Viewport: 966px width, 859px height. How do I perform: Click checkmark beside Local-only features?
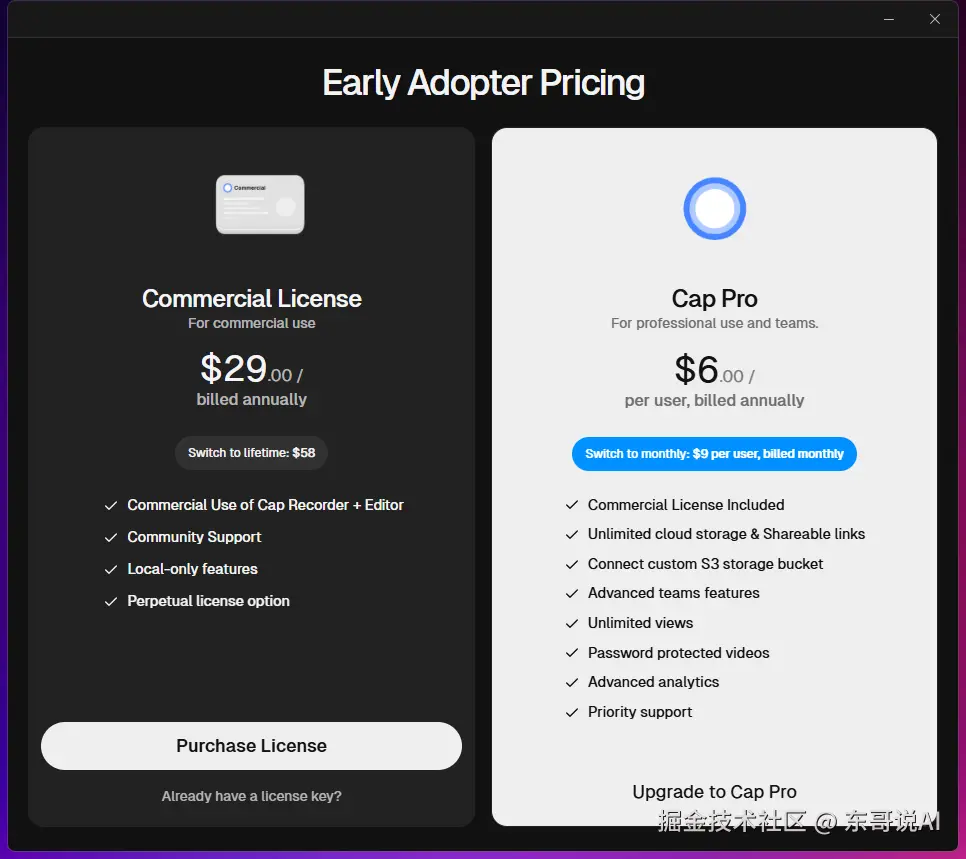pyautogui.click(x=111, y=570)
